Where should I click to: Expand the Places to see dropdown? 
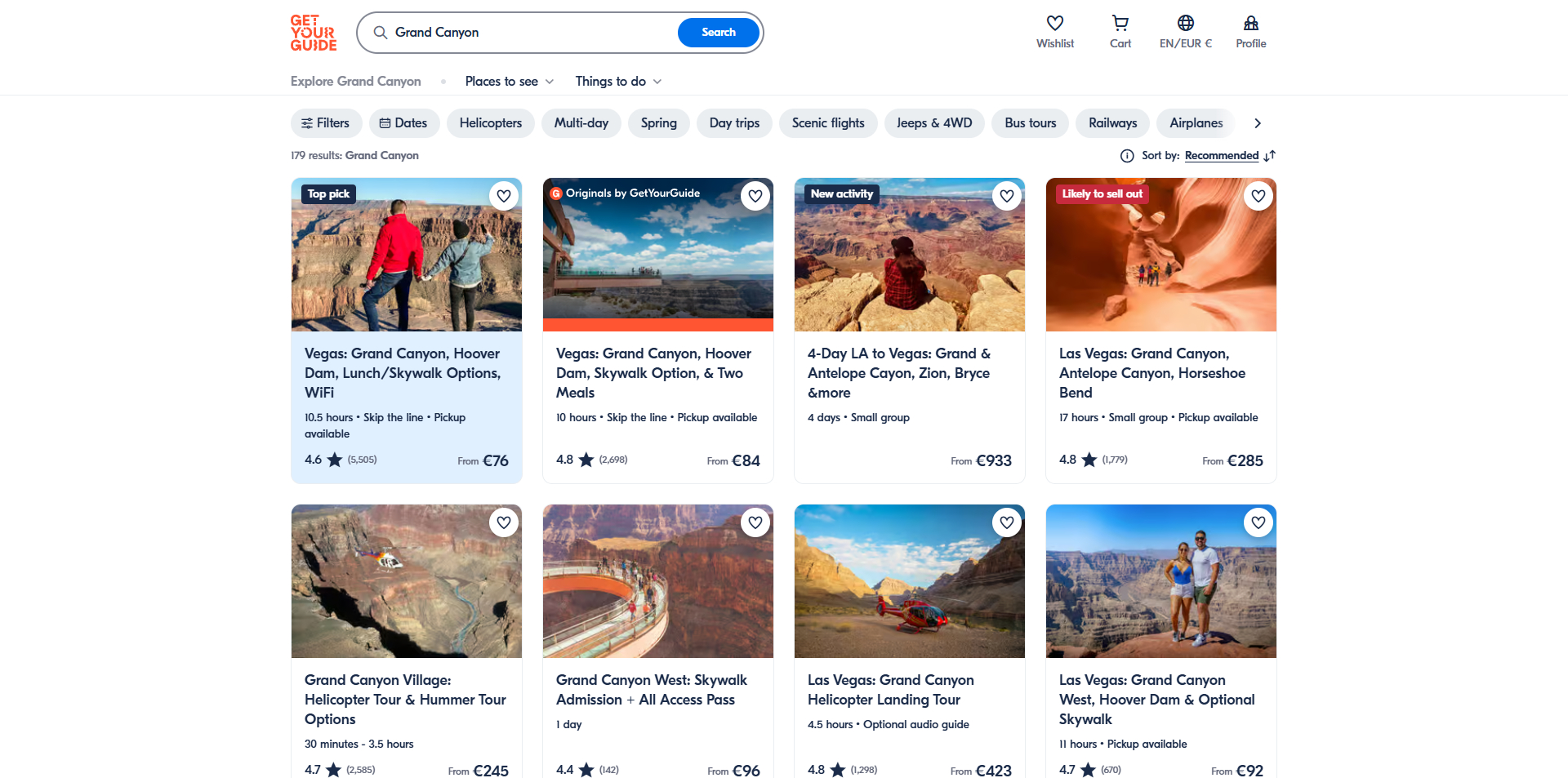click(510, 82)
